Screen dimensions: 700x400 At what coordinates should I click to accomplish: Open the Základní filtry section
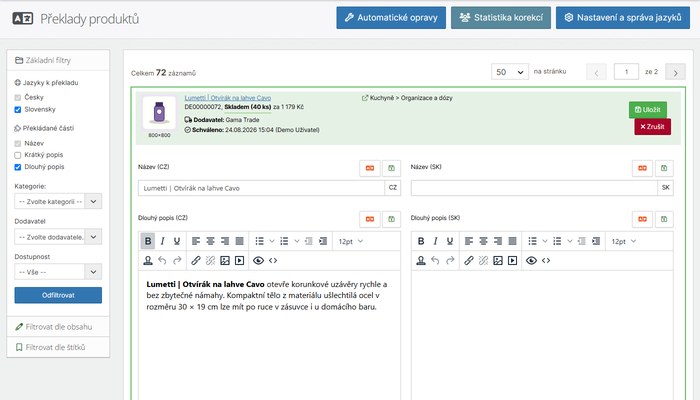(58, 60)
